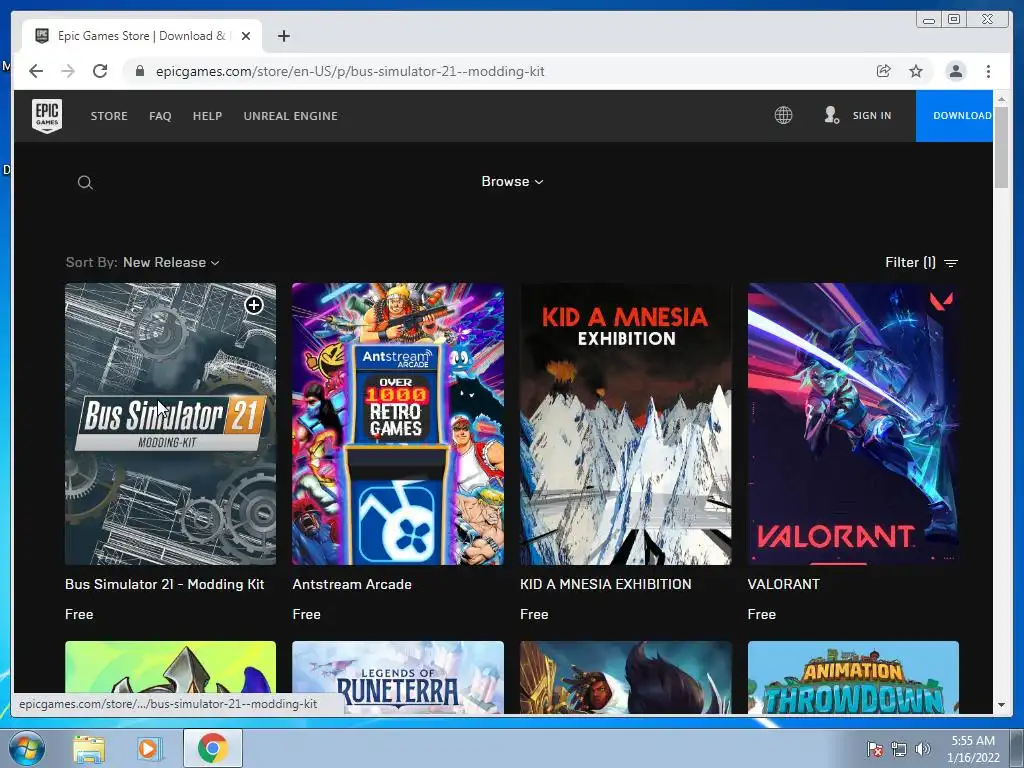Click the Free price under Antstream Arcade
The height and width of the screenshot is (768, 1024).
point(306,615)
